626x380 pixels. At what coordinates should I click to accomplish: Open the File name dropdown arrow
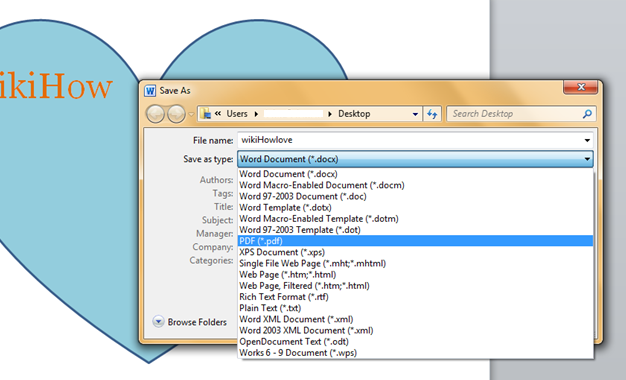pyautogui.click(x=587, y=140)
